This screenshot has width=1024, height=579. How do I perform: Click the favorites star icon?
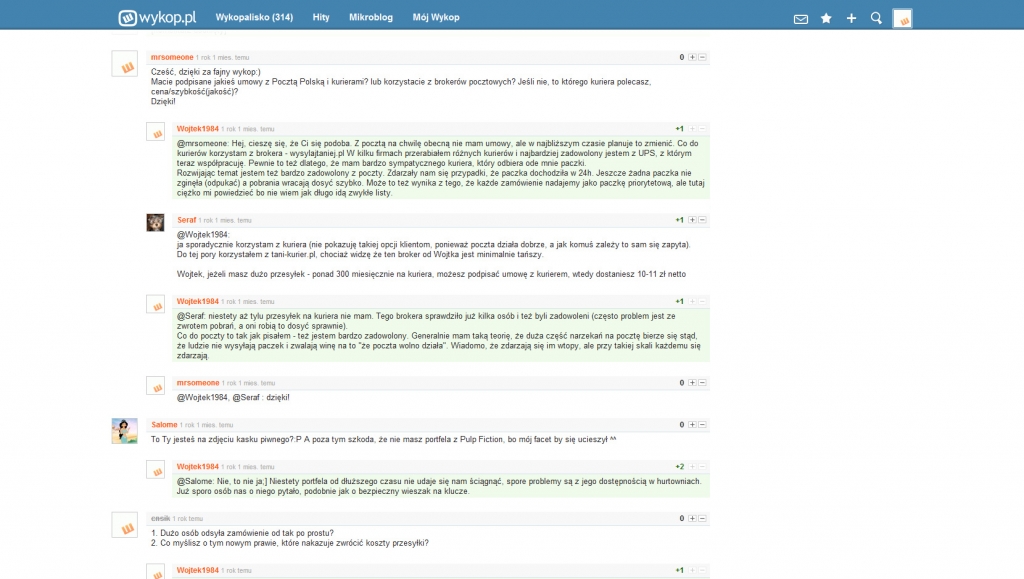(x=826, y=18)
